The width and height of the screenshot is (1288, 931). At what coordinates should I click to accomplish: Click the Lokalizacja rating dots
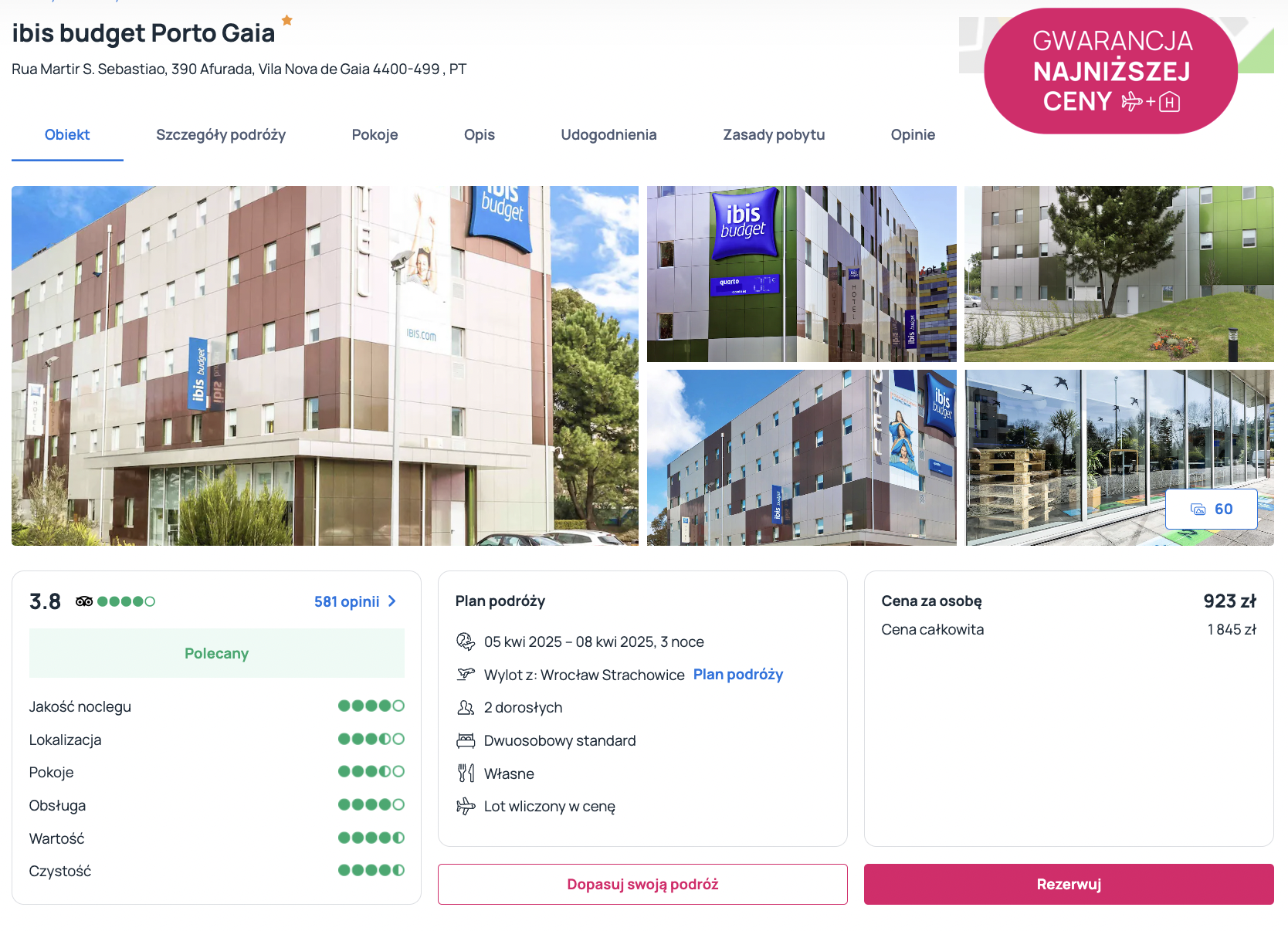371,739
